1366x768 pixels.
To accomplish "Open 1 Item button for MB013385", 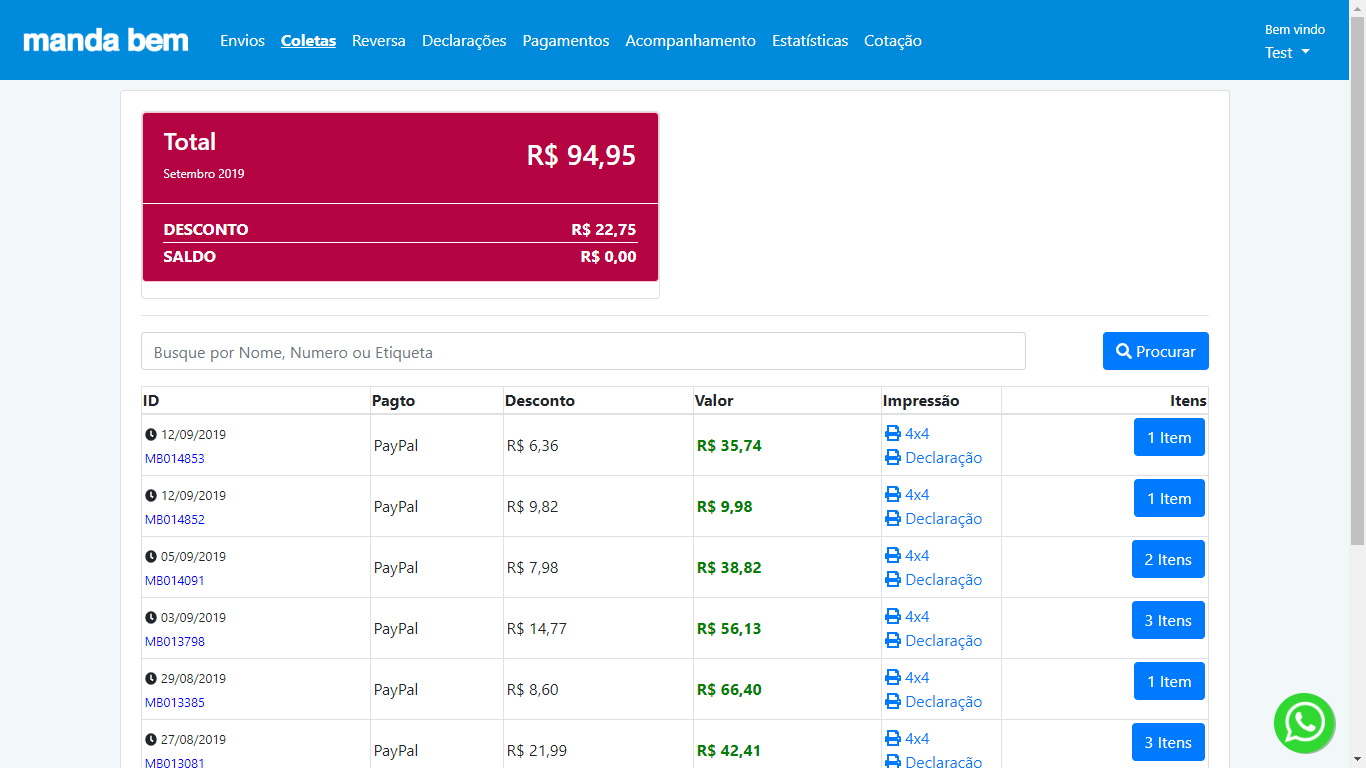I will (1169, 681).
